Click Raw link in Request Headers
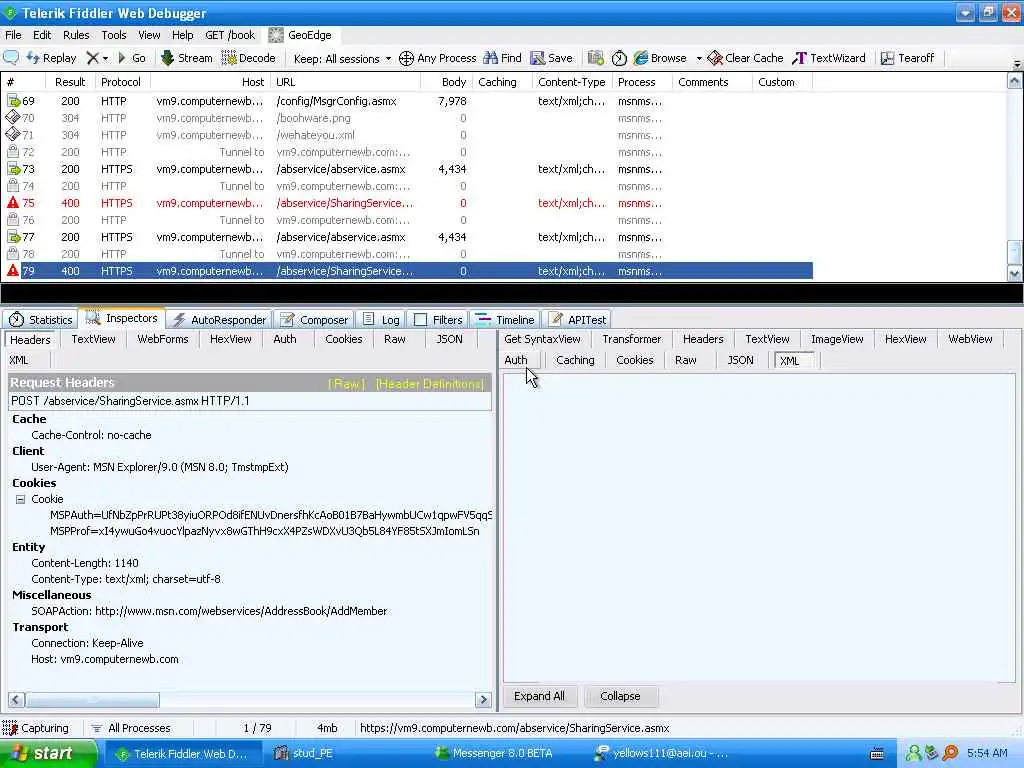Image resolution: width=1024 pixels, height=768 pixels. pyautogui.click(x=346, y=384)
